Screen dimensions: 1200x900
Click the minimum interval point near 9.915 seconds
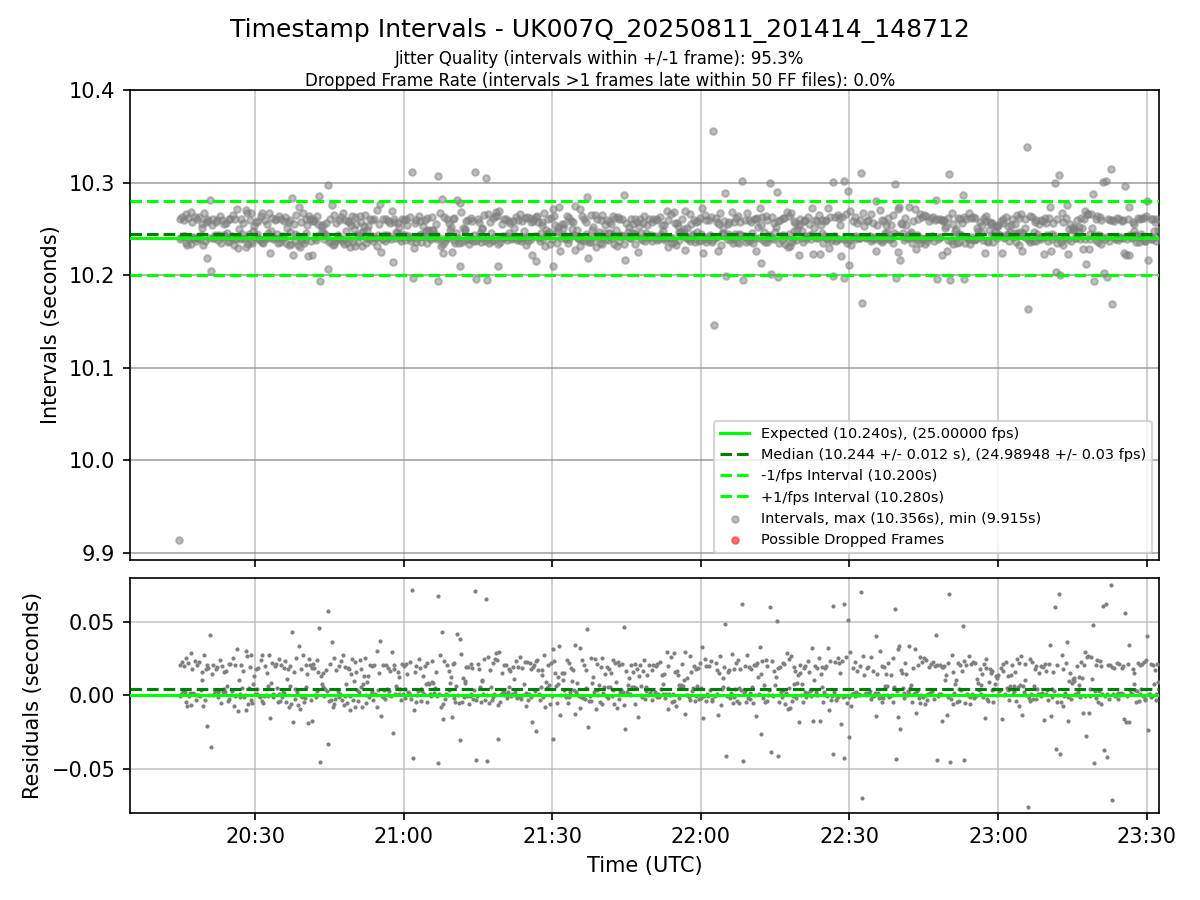[179, 540]
